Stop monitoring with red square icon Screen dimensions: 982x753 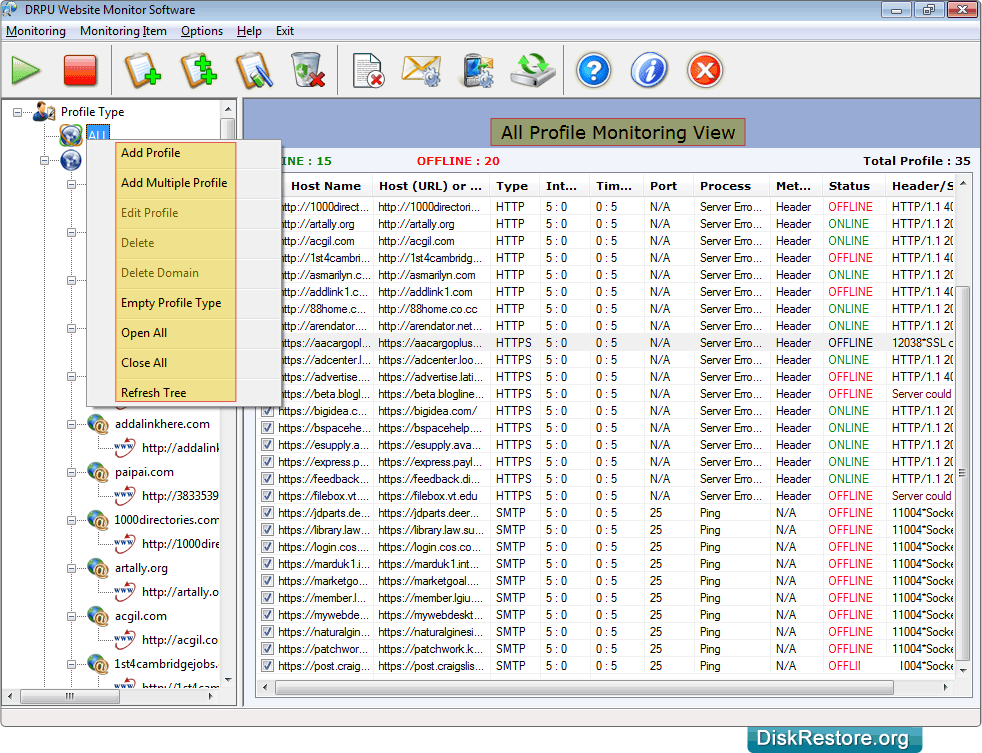point(80,70)
